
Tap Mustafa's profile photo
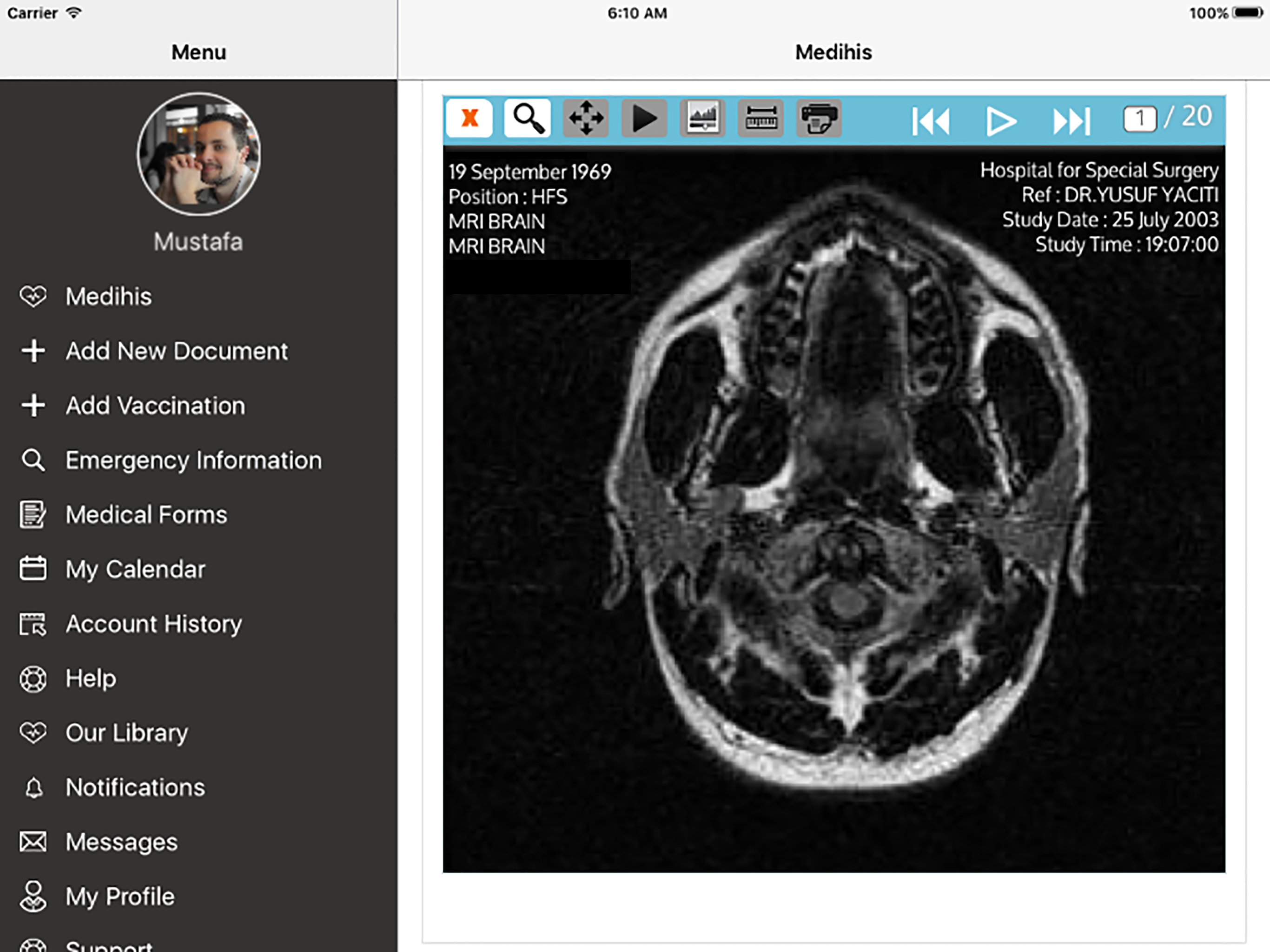[198, 154]
